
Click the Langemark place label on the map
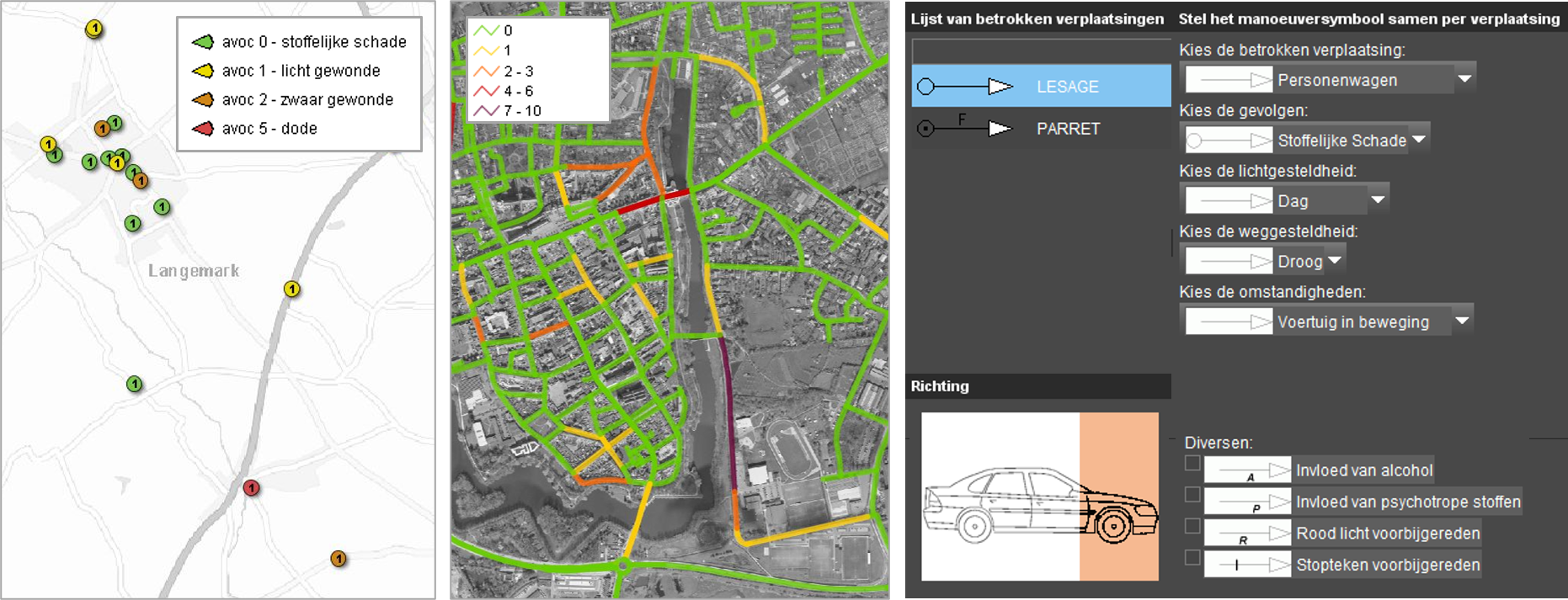tap(194, 271)
